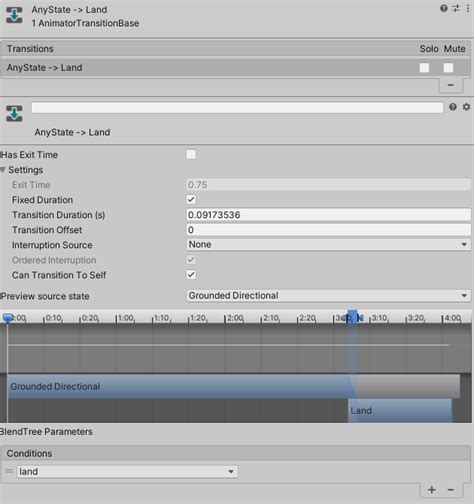The image size is (474, 504).
Task: Click the Conditions list header
Action: [x=235, y=453]
